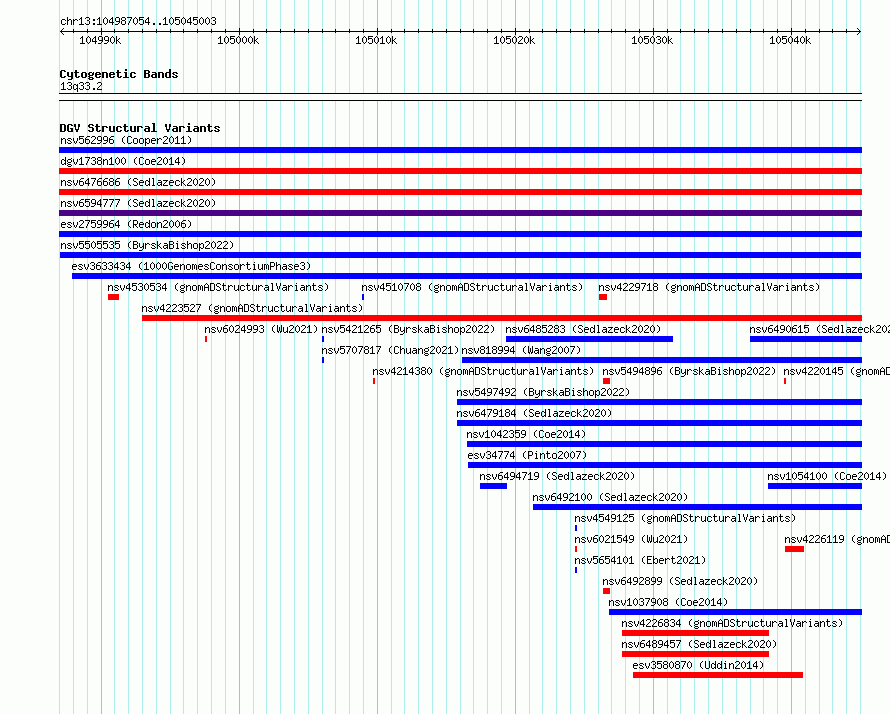This screenshot has height=714, width=890.
Task: Click the Cytogenetic Bands track title
Action: pyautogui.click(x=119, y=74)
